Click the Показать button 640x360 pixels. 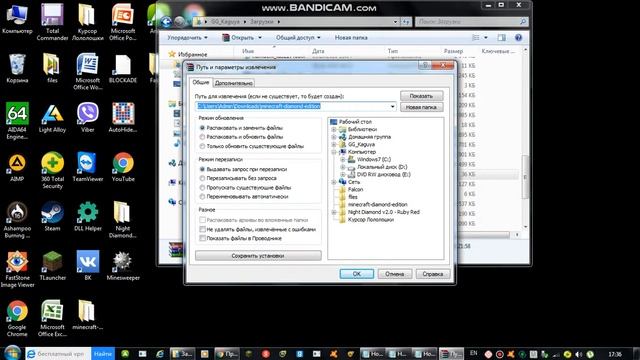421,96
